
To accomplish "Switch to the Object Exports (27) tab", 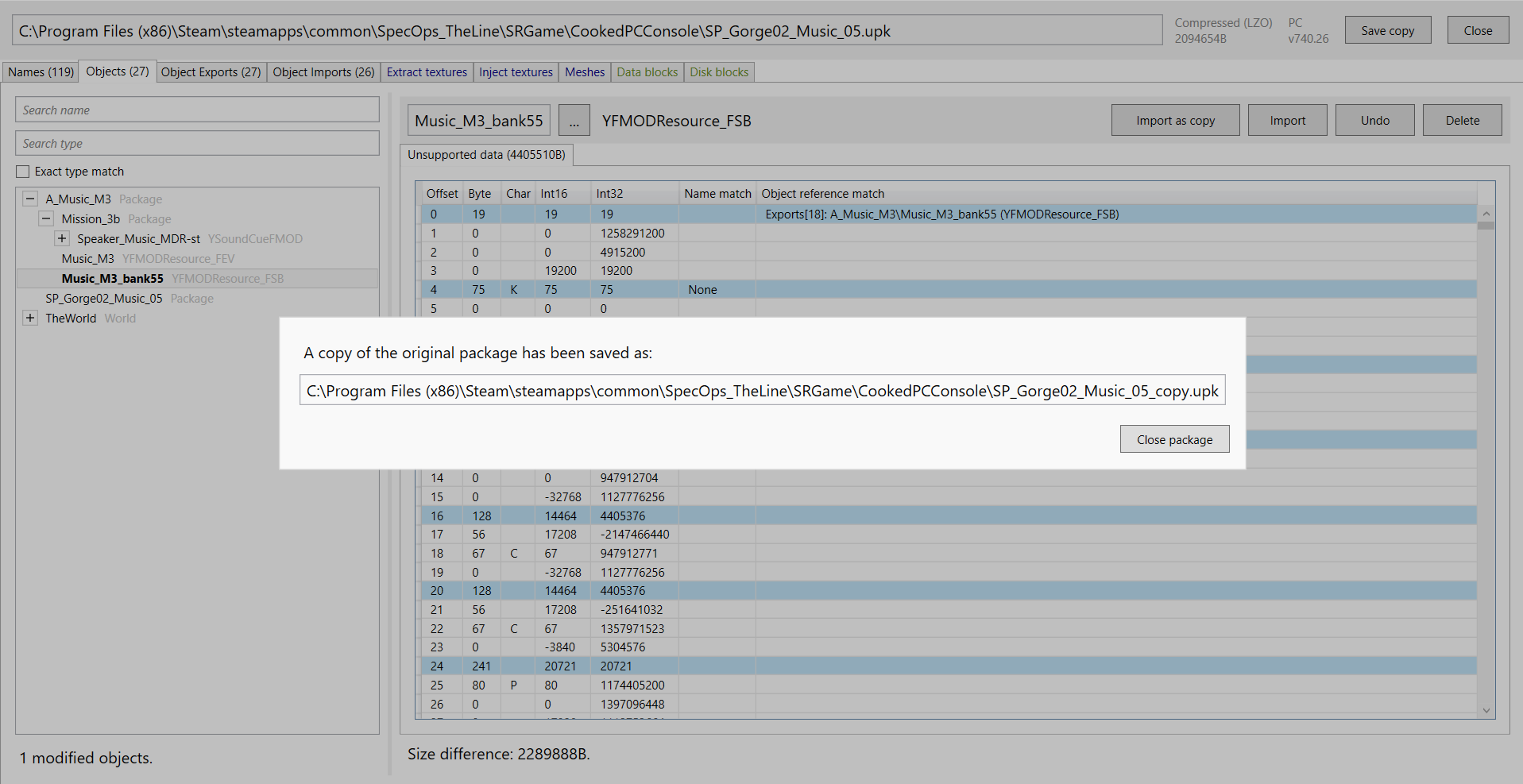I will pyautogui.click(x=211, y=72).
